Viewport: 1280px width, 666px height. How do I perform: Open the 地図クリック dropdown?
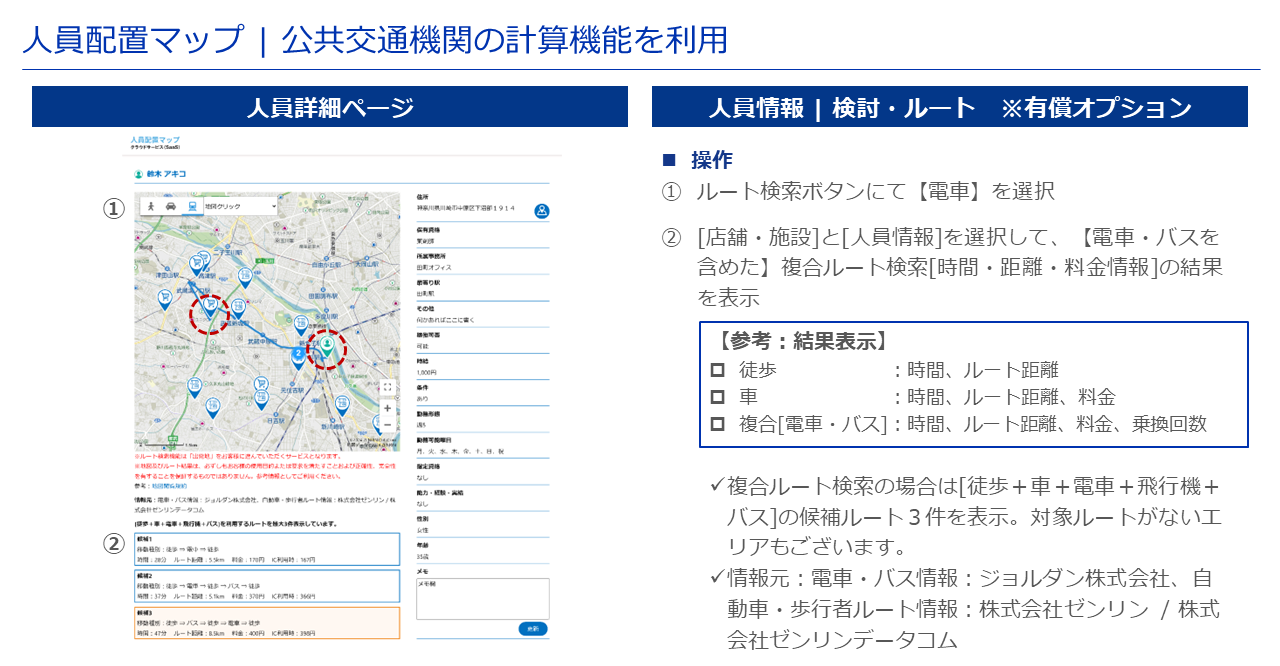coord(239,205)
